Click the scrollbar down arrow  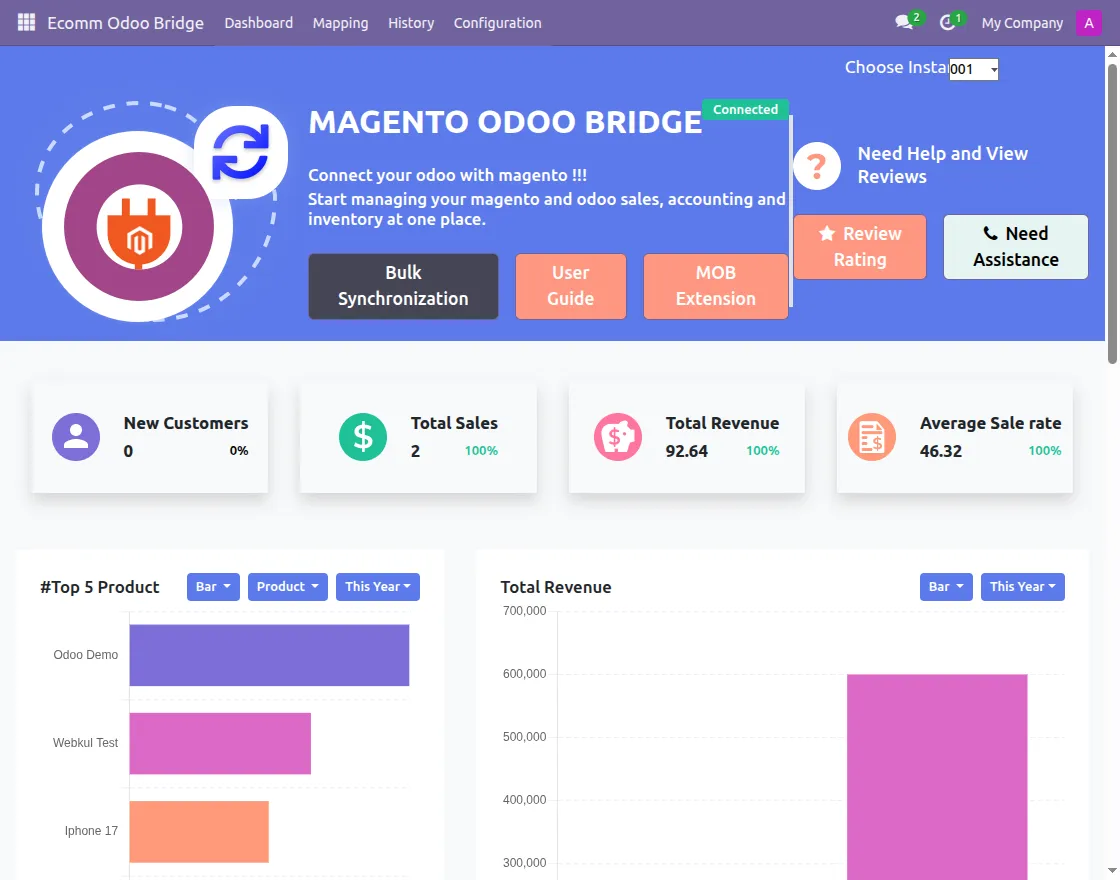[1112, 871]
